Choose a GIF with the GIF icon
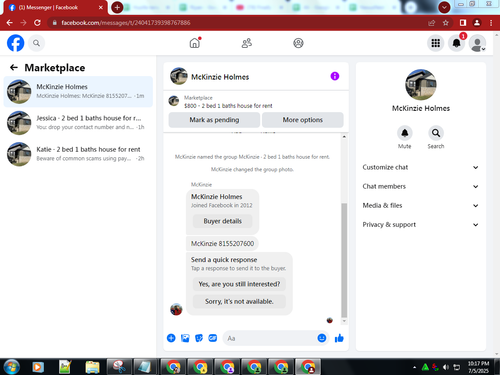This screenshot has width=500, height=375. [x=213, y=338]
